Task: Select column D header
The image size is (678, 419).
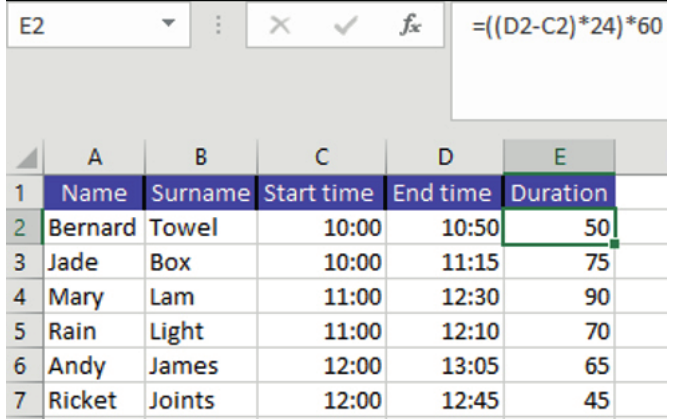Action: (445, 157)
